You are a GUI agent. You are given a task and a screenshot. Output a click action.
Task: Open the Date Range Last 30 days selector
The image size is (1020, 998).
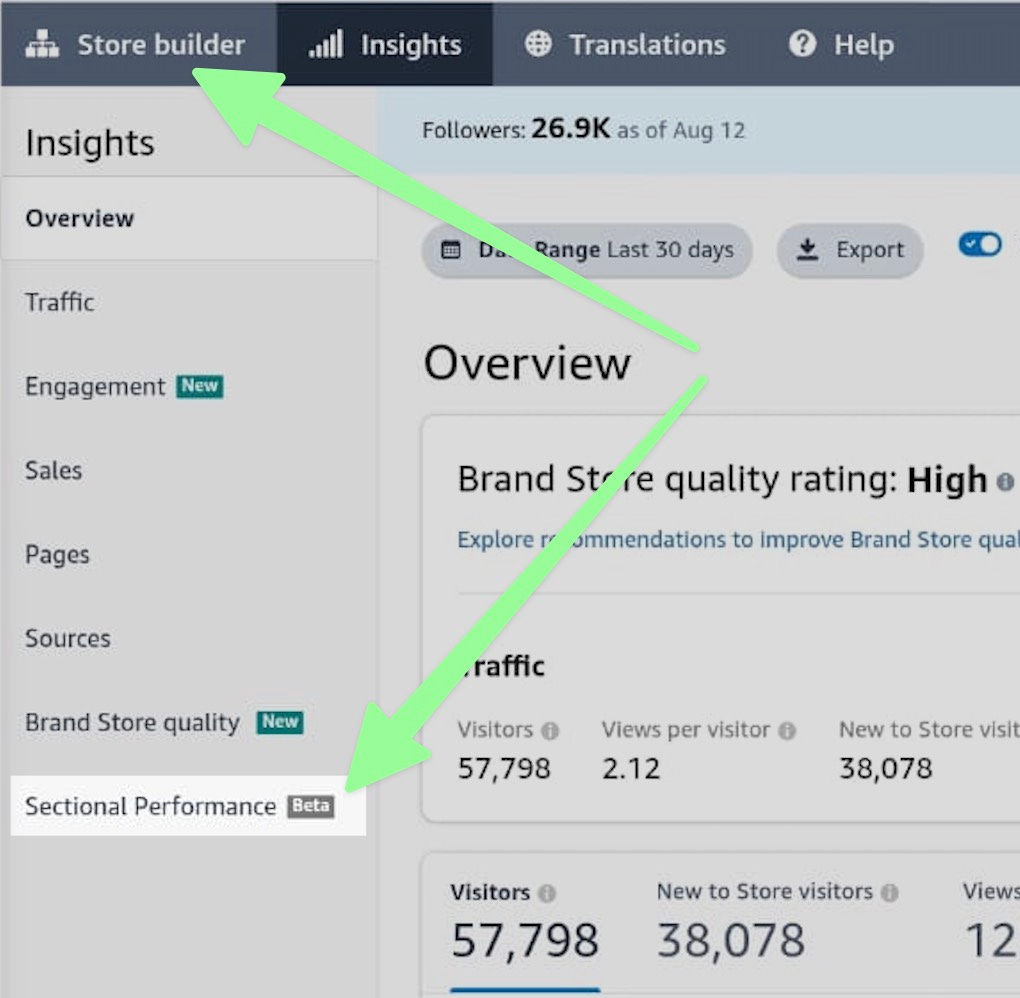[x=587, y=250]
